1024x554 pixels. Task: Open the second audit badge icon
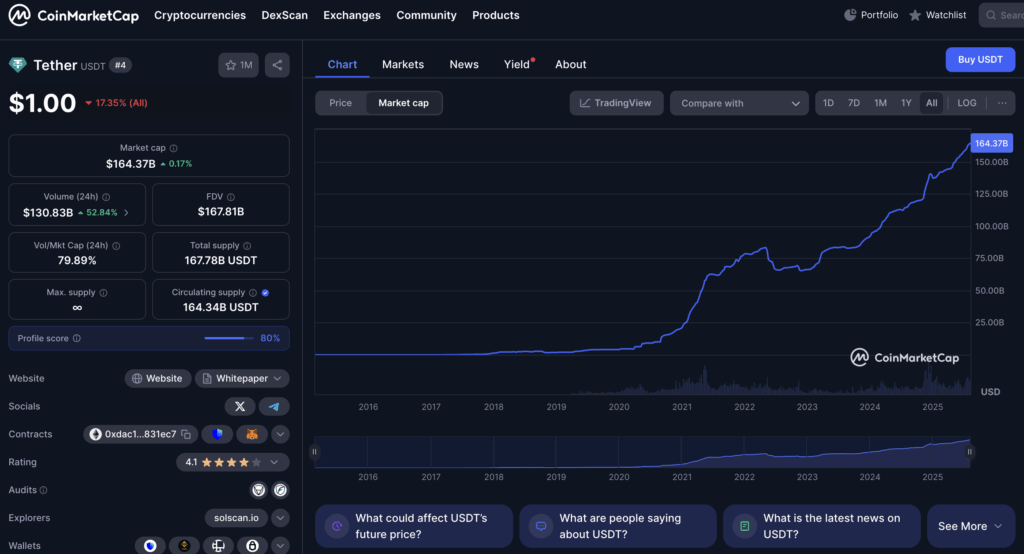[x=280, y=490]
